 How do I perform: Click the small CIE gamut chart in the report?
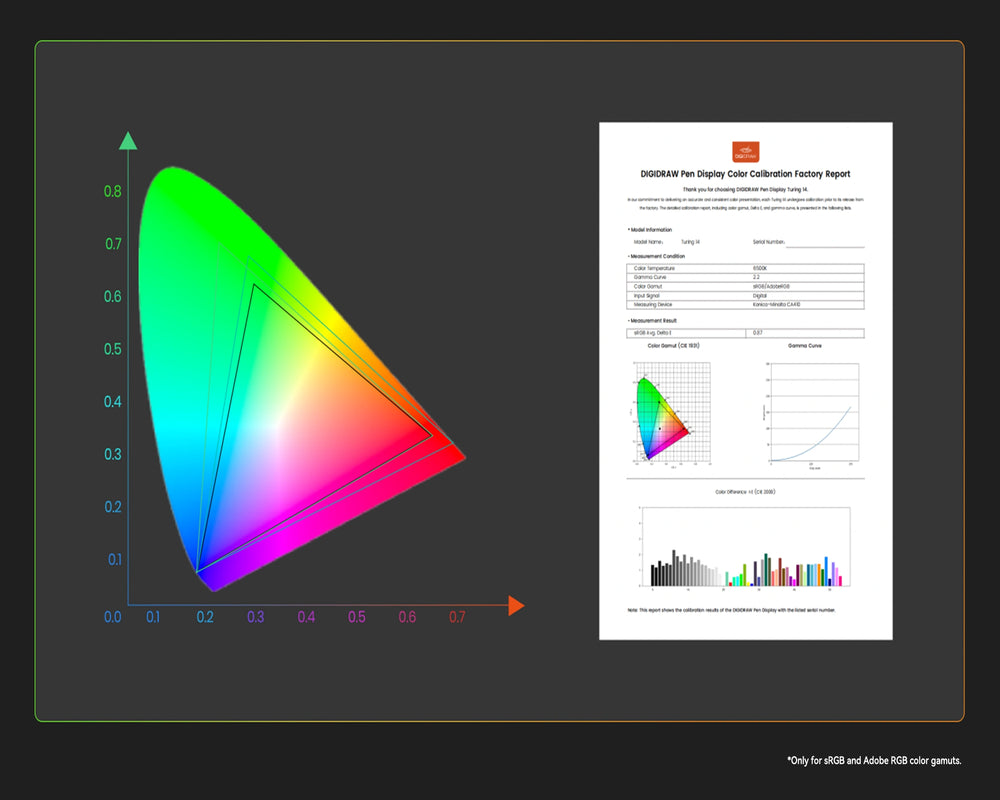coord(671,413)
